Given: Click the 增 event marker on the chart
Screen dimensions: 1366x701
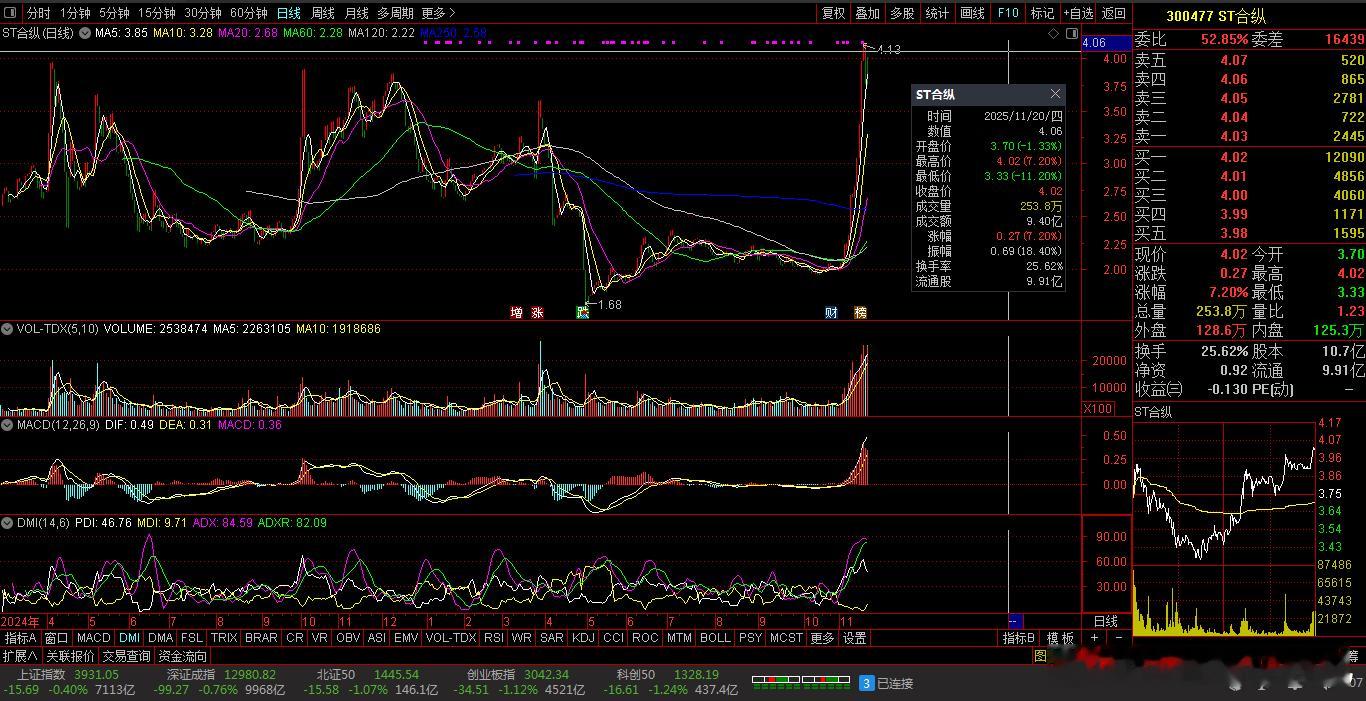Looking at the screenshot, I should [516, 313].
